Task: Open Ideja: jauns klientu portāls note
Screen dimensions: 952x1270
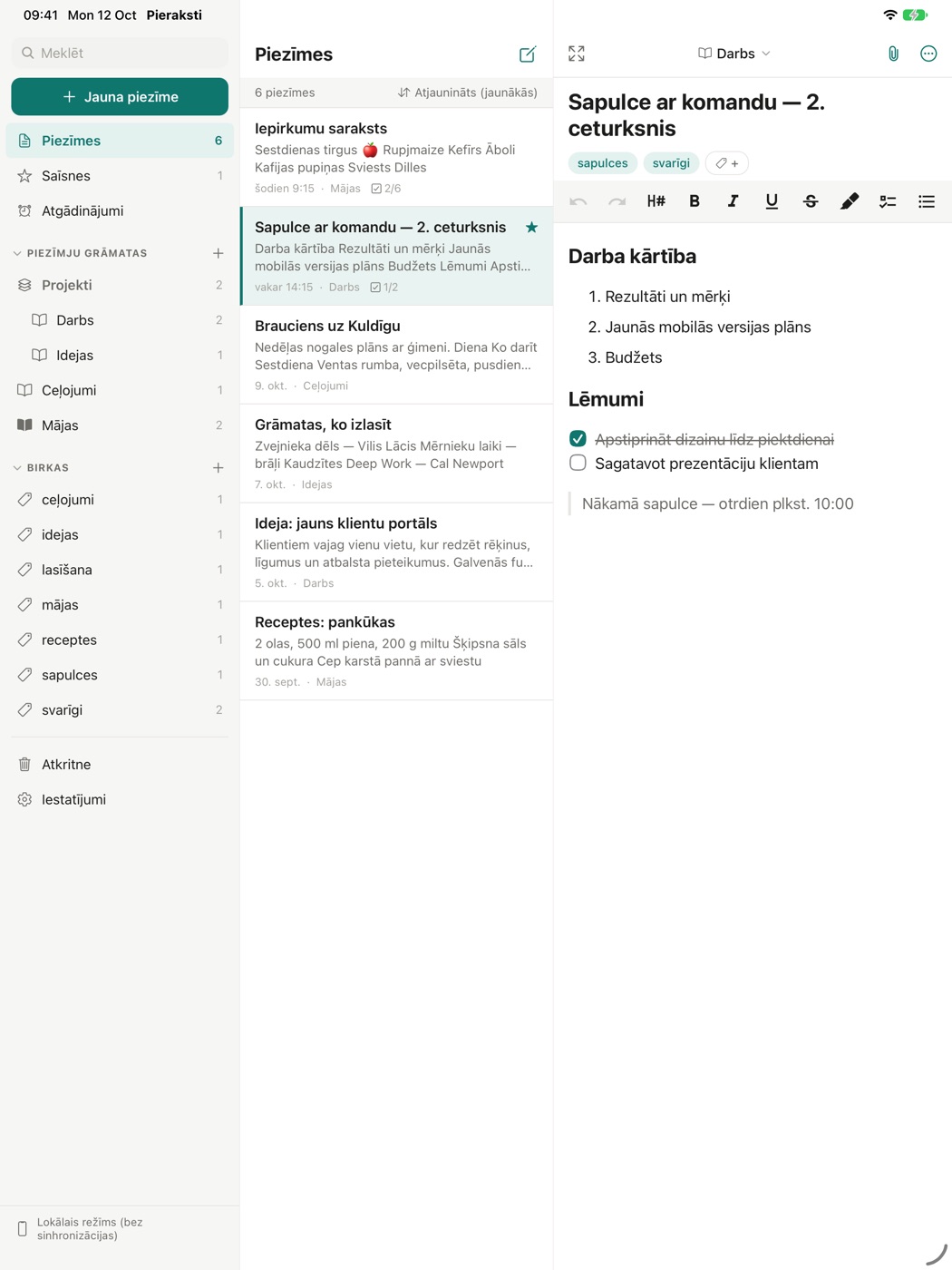Action: tap(396, 552)
